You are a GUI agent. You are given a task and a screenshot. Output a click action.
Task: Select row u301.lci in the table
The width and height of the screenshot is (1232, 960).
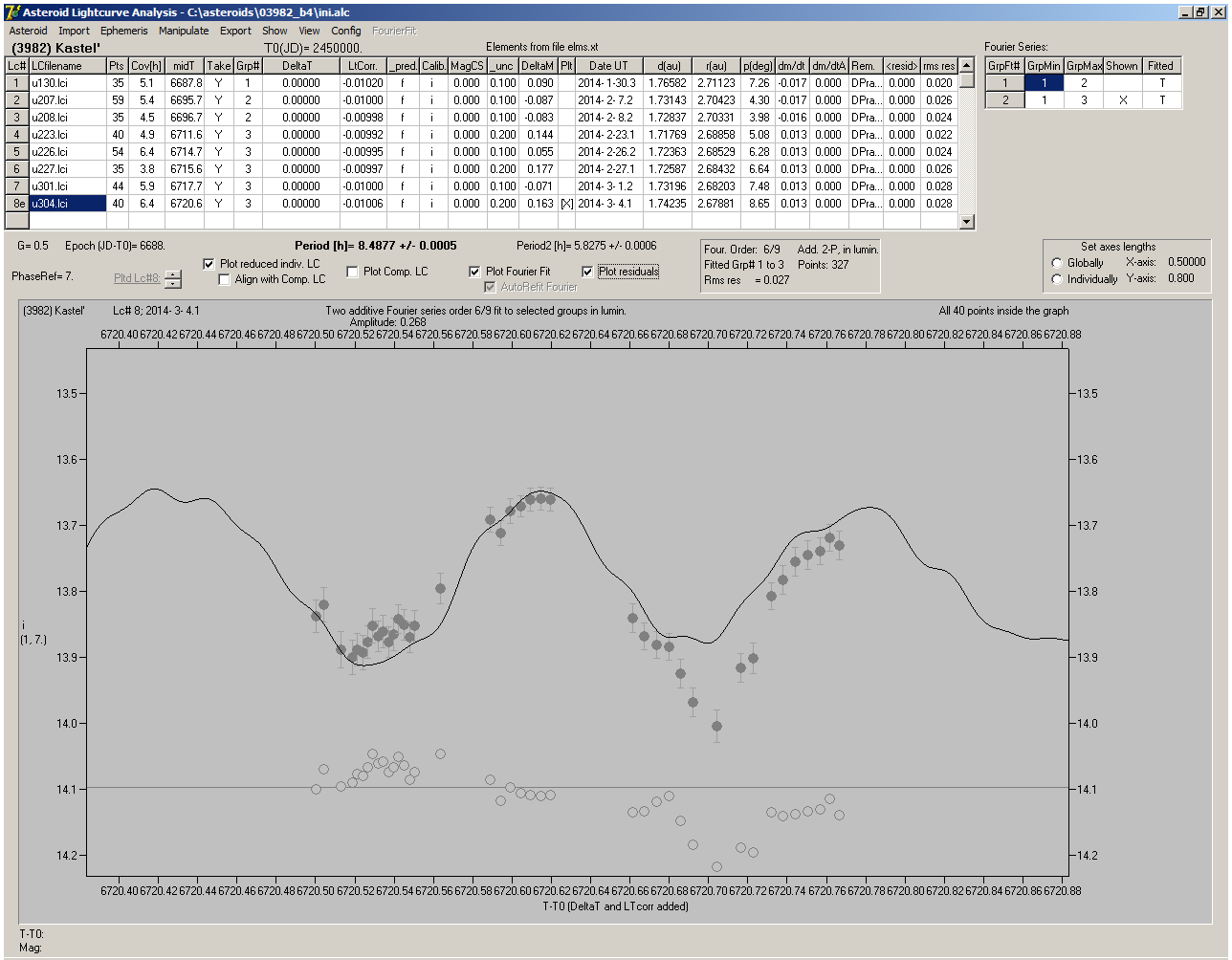tap(483, 186)
